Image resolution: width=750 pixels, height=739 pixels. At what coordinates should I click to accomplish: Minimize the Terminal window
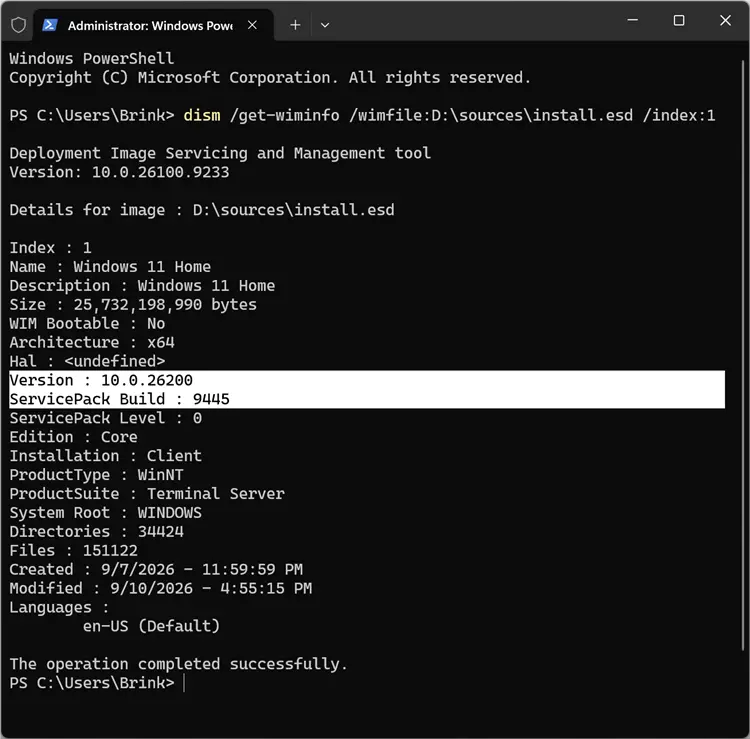click(632, 20)
